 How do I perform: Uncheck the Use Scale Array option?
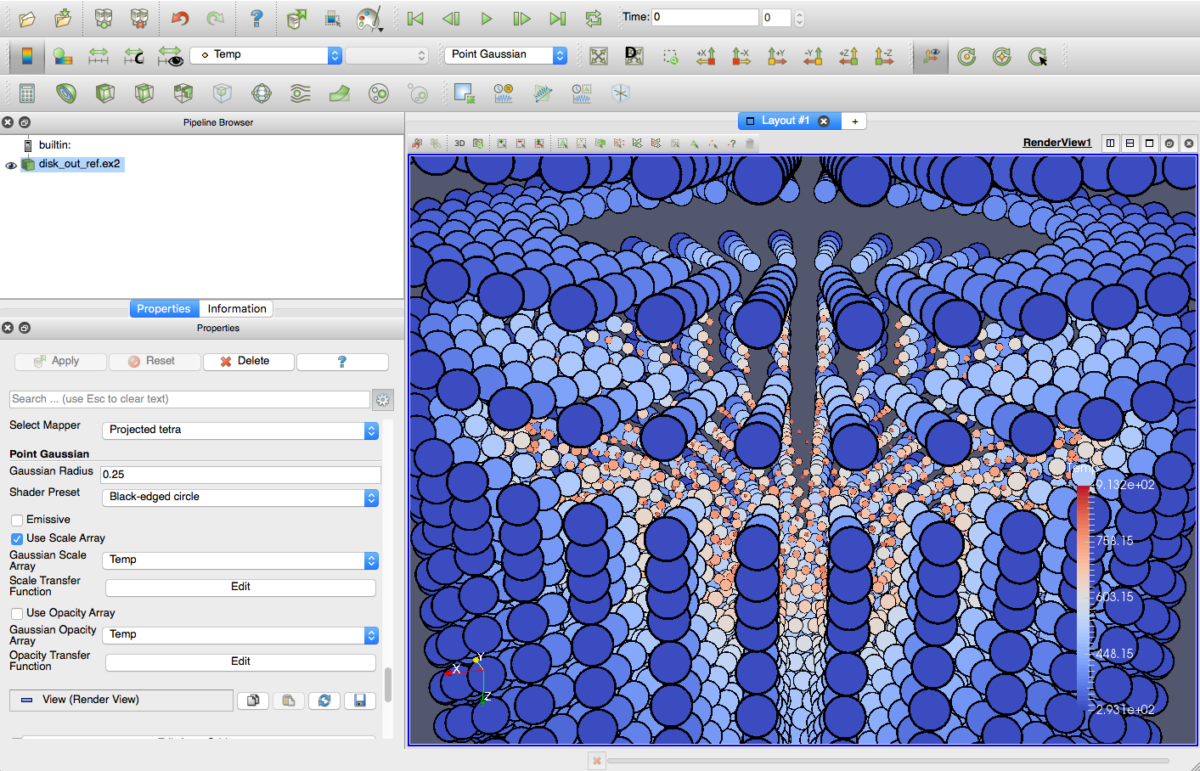17,538
